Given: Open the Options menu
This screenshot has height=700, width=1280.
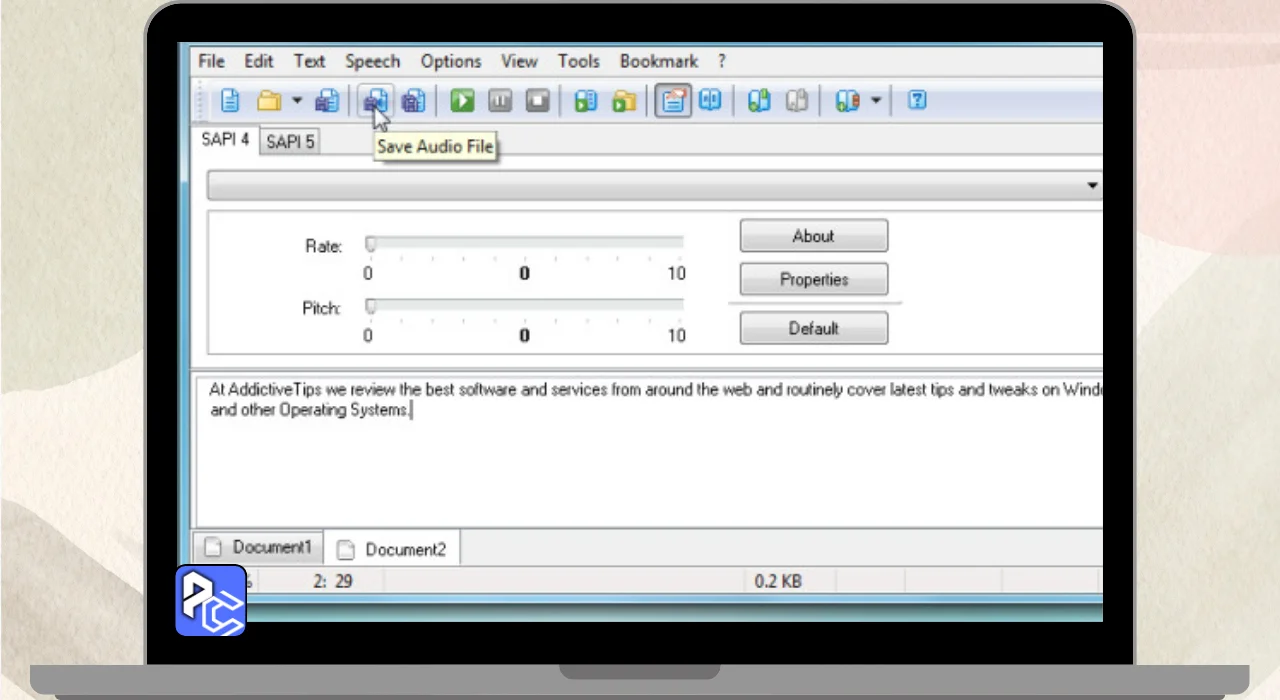Looking at the screenshot, I should point(451,61).
